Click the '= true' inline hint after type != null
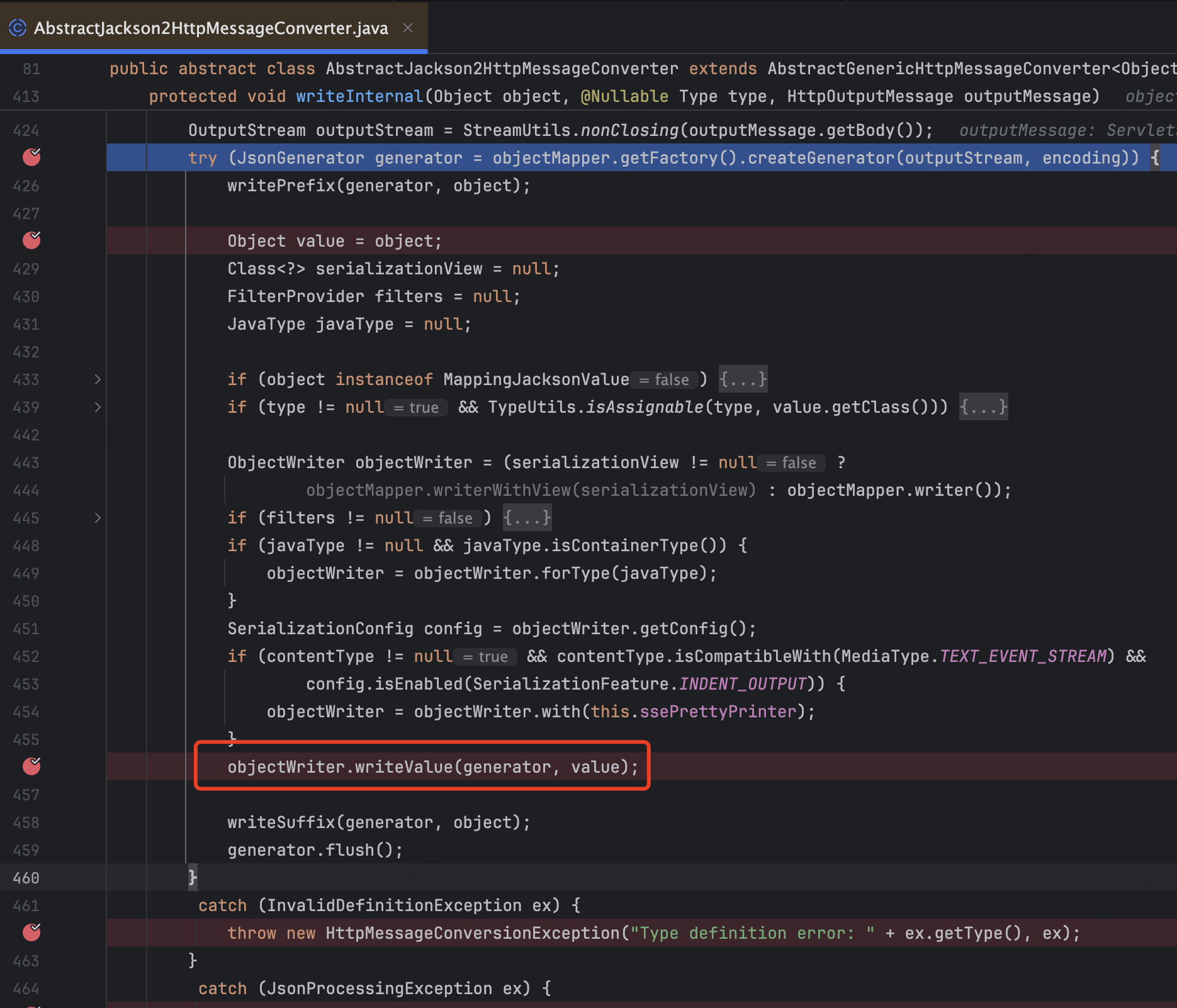Screen dimensions: 1177x1008 click(x=417, y=407)
